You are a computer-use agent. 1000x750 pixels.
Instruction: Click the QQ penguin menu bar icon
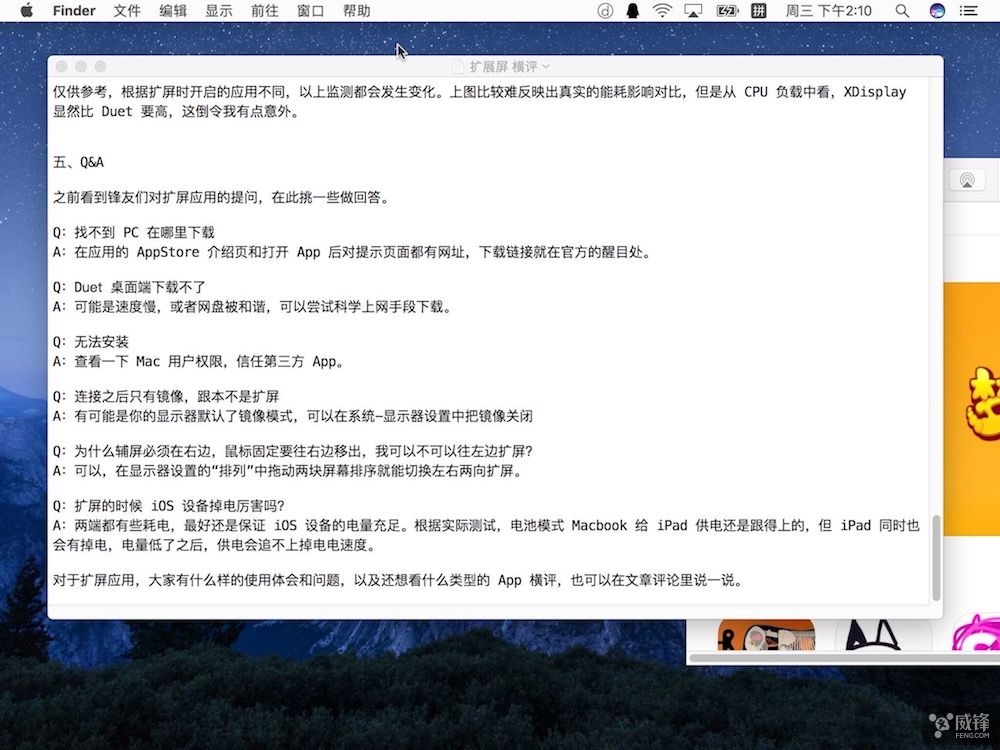[633, 11]
